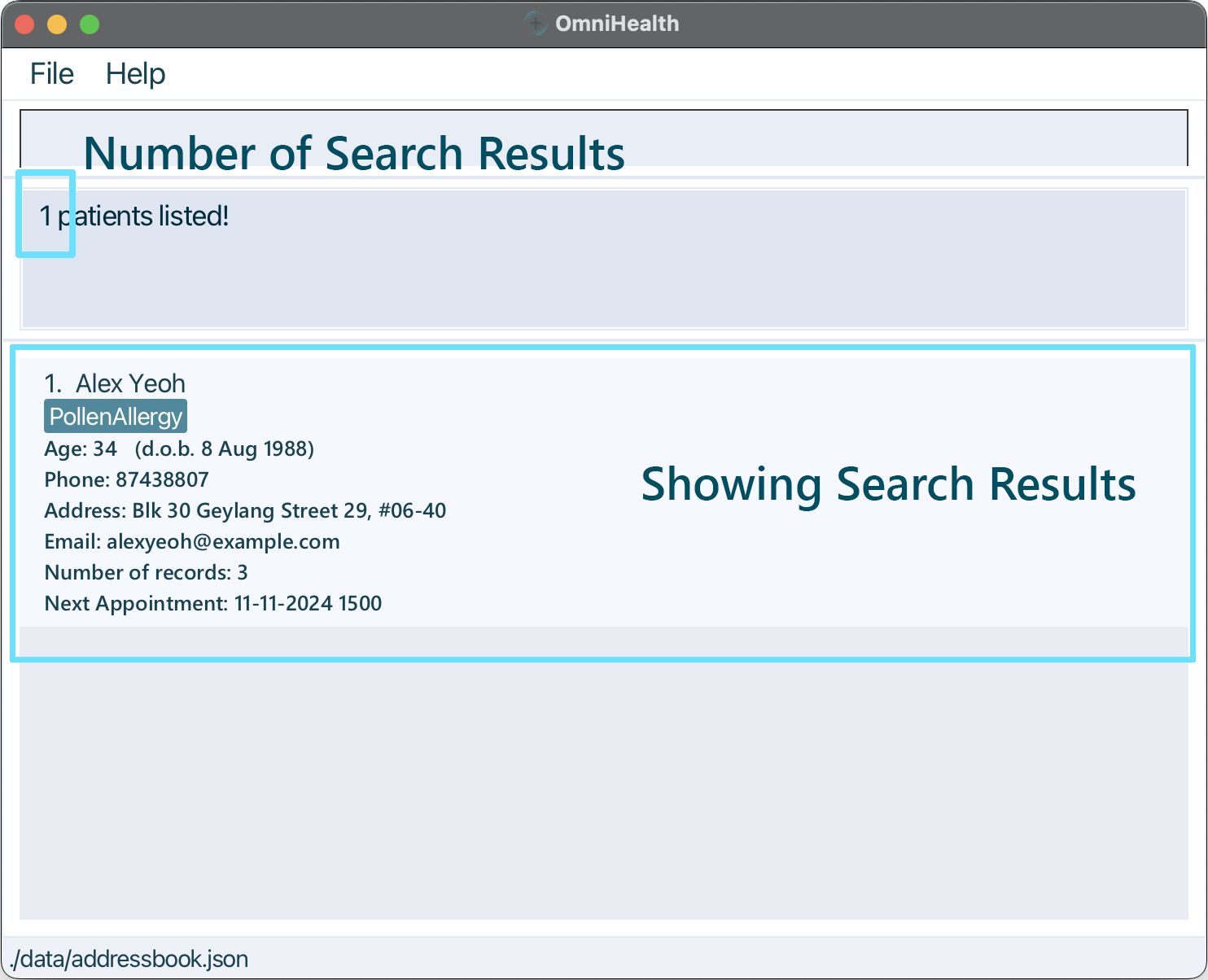This screenshot has width=1208, height=980.
Task: Click the PollenAllergy tag
Action: tap(116, 416)
